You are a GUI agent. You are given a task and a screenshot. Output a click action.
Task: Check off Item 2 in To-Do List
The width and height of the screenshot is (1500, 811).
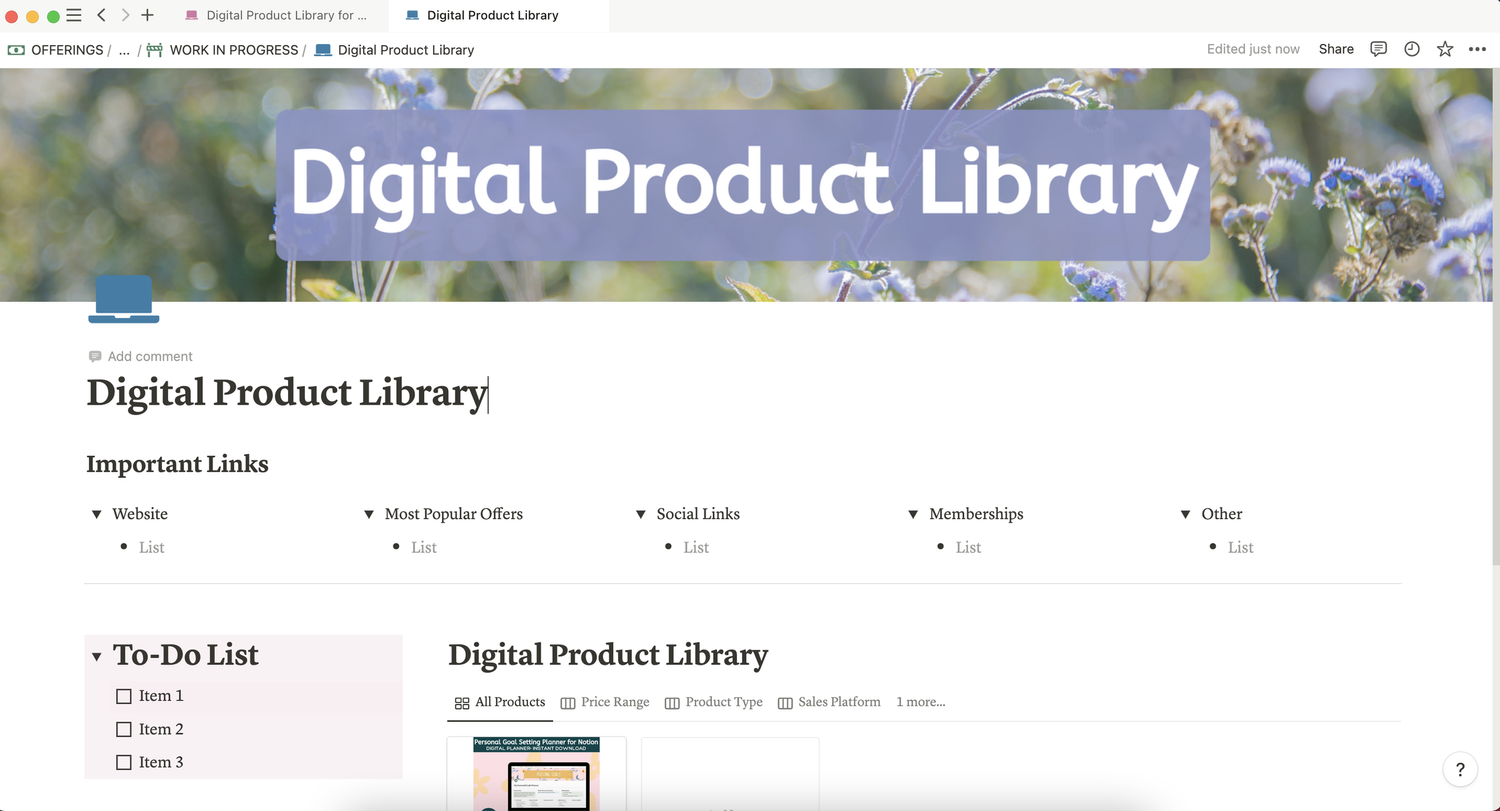pos(124,729)
